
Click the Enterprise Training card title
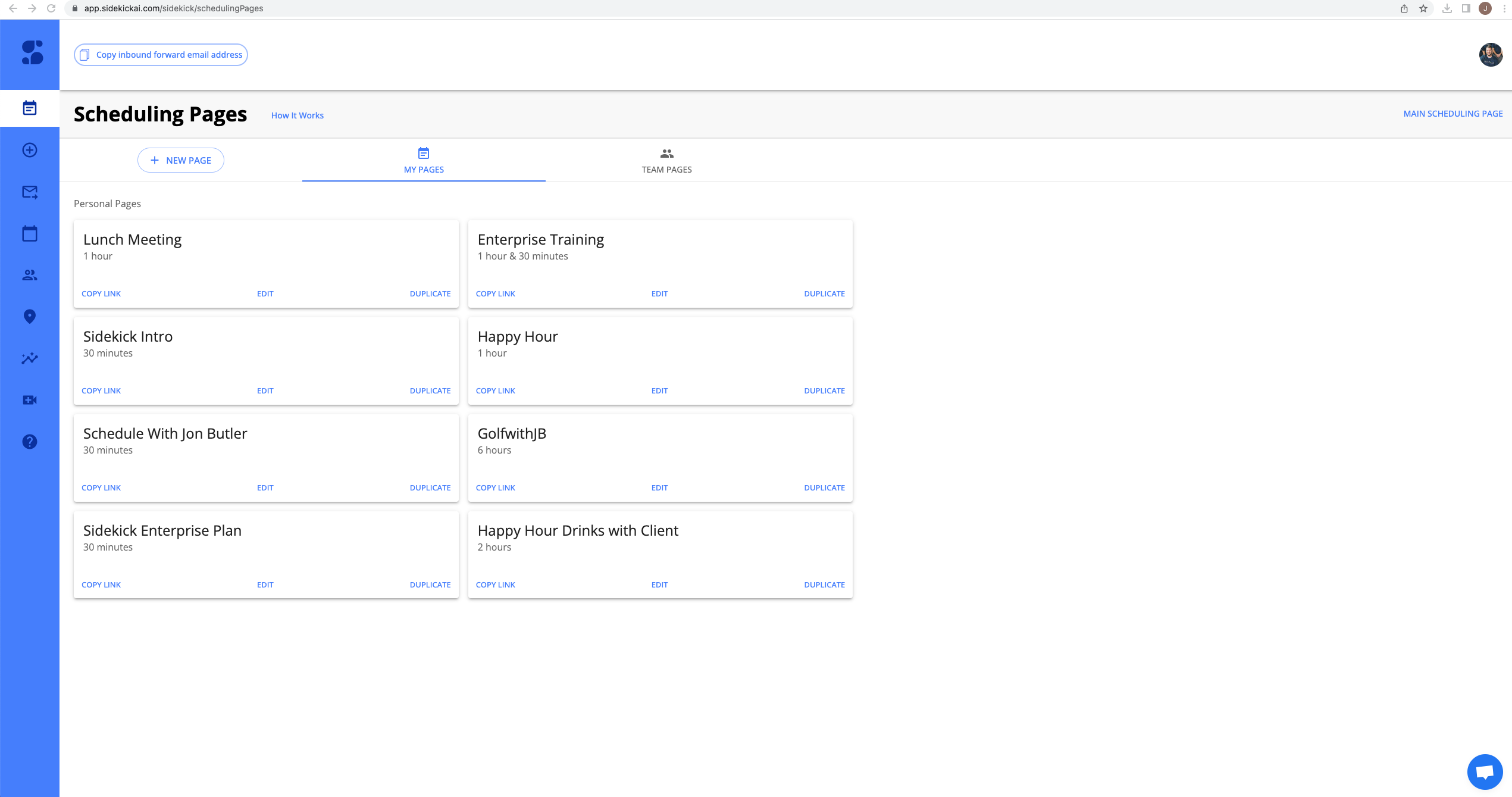pyautogui.click(x=540, y=239)
